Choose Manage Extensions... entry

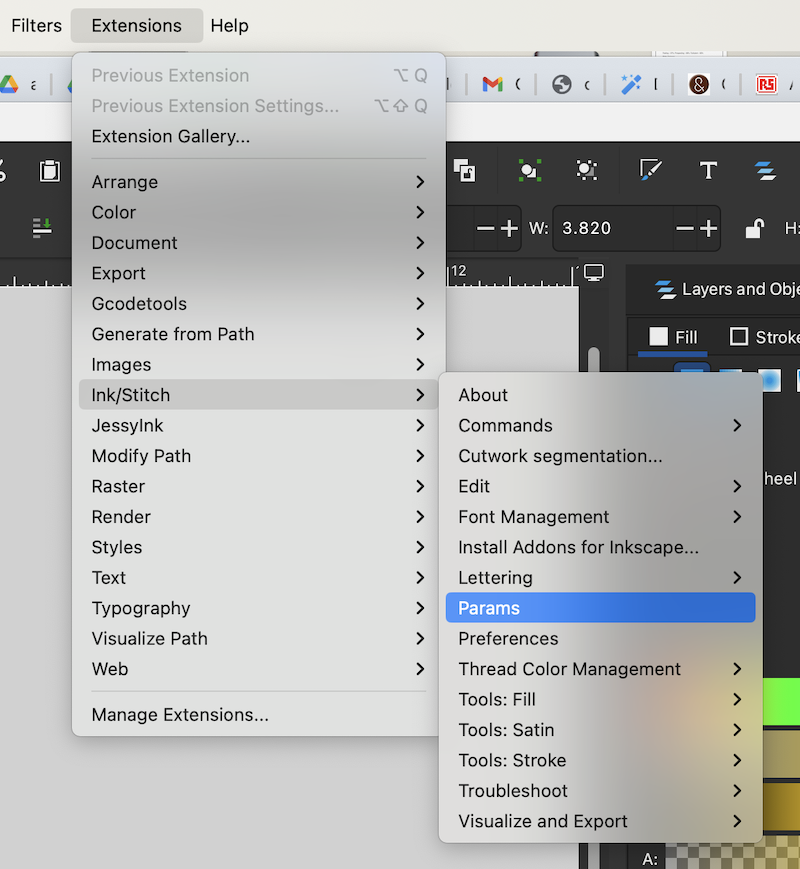[258, 715]
